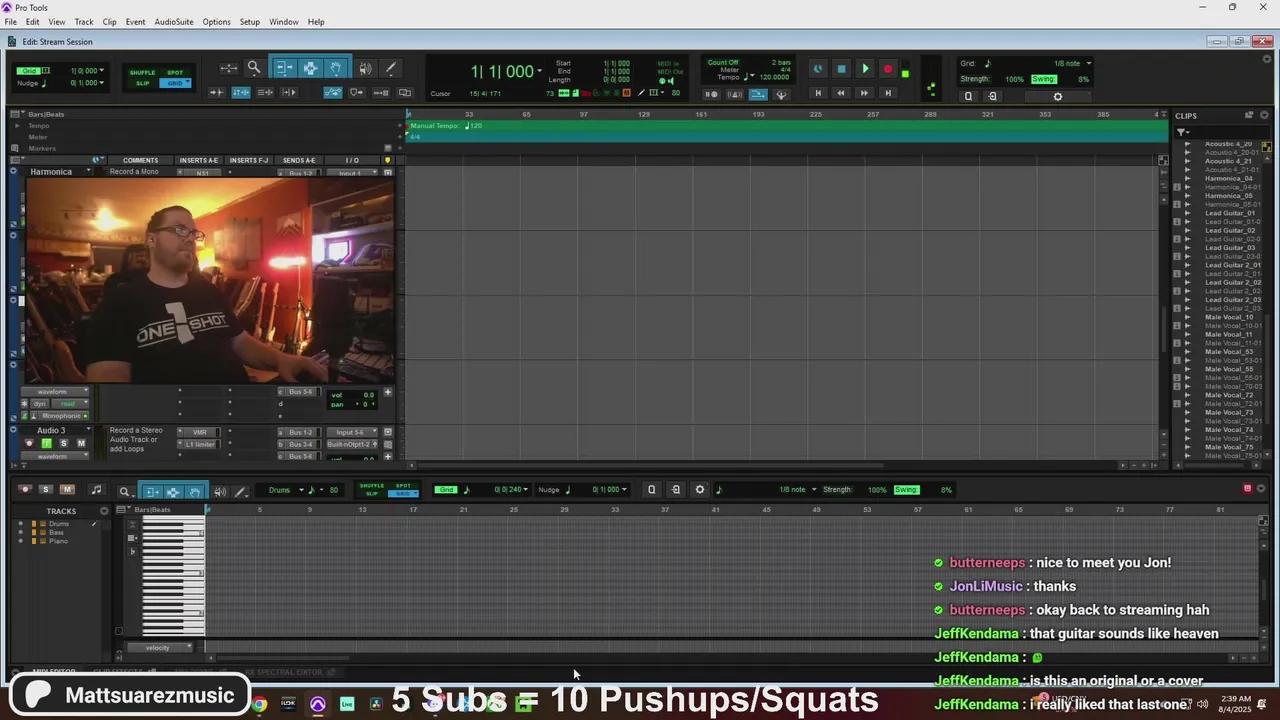Open the File menu
Viewport: 1280px width, 720px height.
pyautogui.click(x=10, y=22)
